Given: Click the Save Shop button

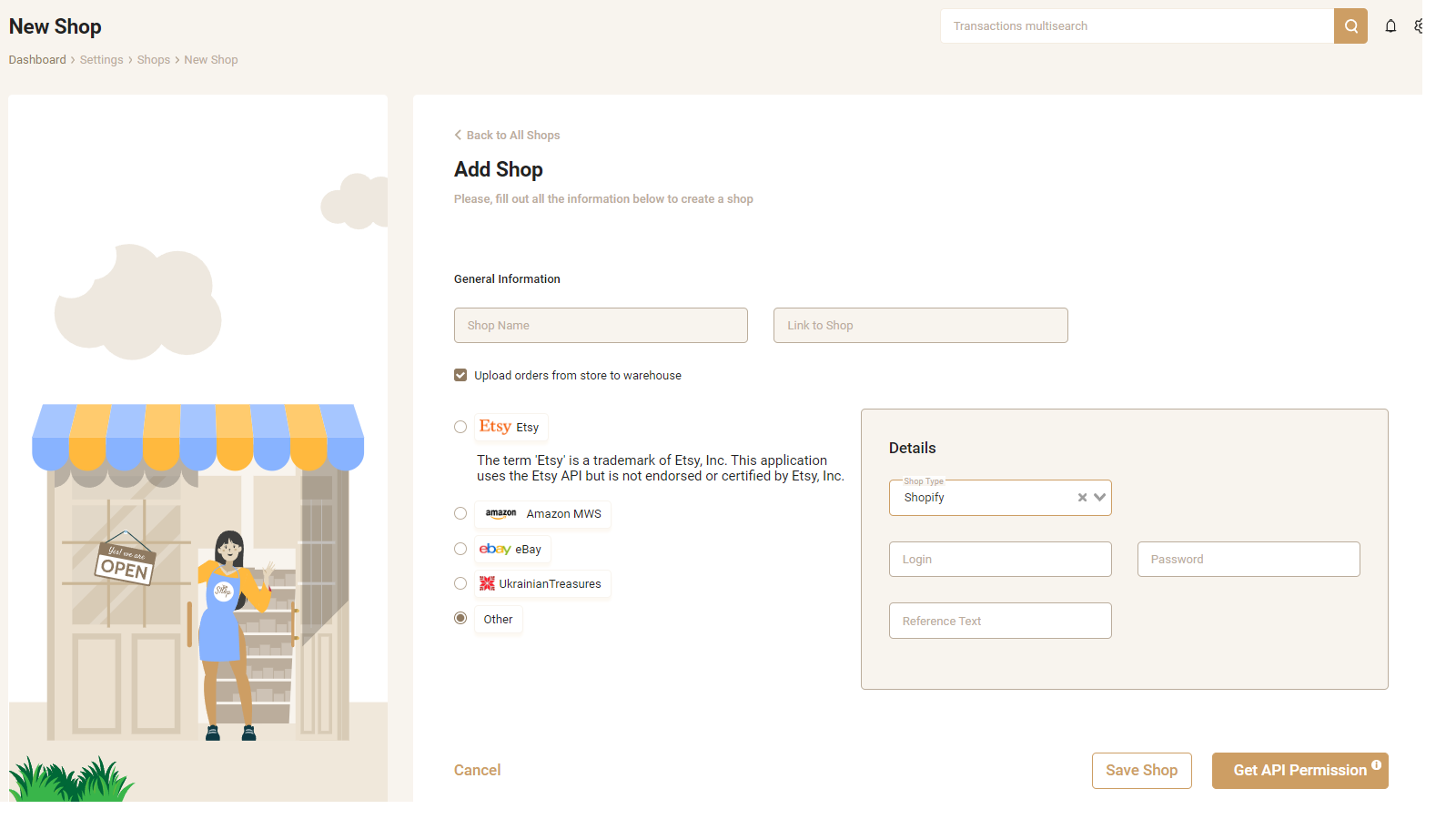Looking at the screenshot, I should 1141,771.
